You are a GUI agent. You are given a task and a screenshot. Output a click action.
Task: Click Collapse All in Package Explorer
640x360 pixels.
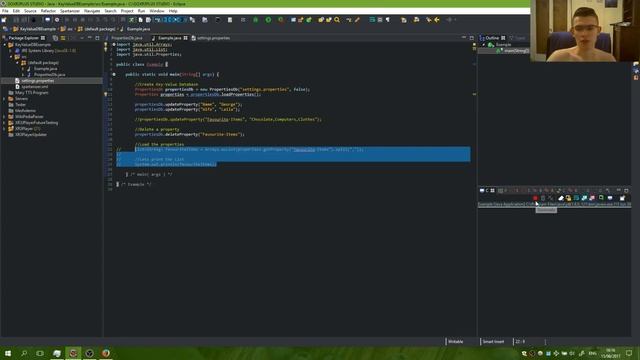pos(55,38)
